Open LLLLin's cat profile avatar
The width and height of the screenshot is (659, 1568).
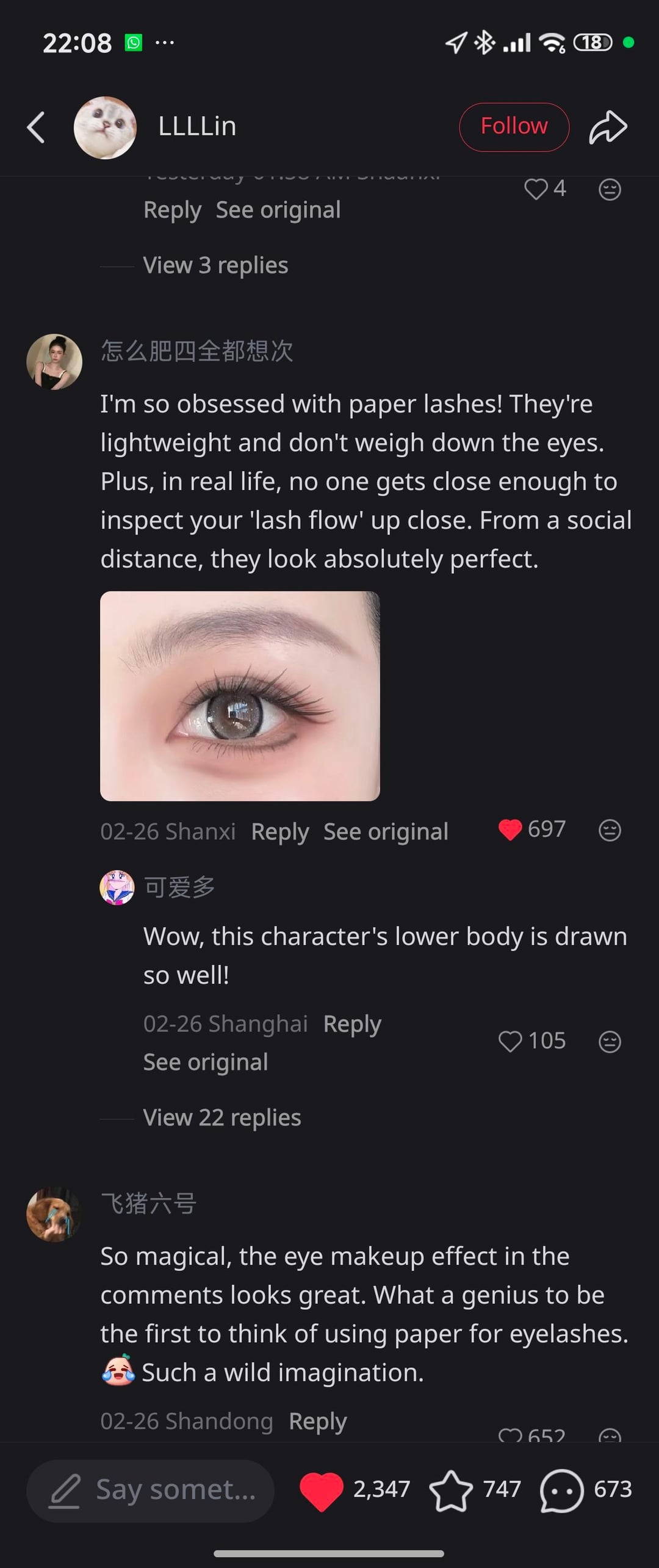105,128
